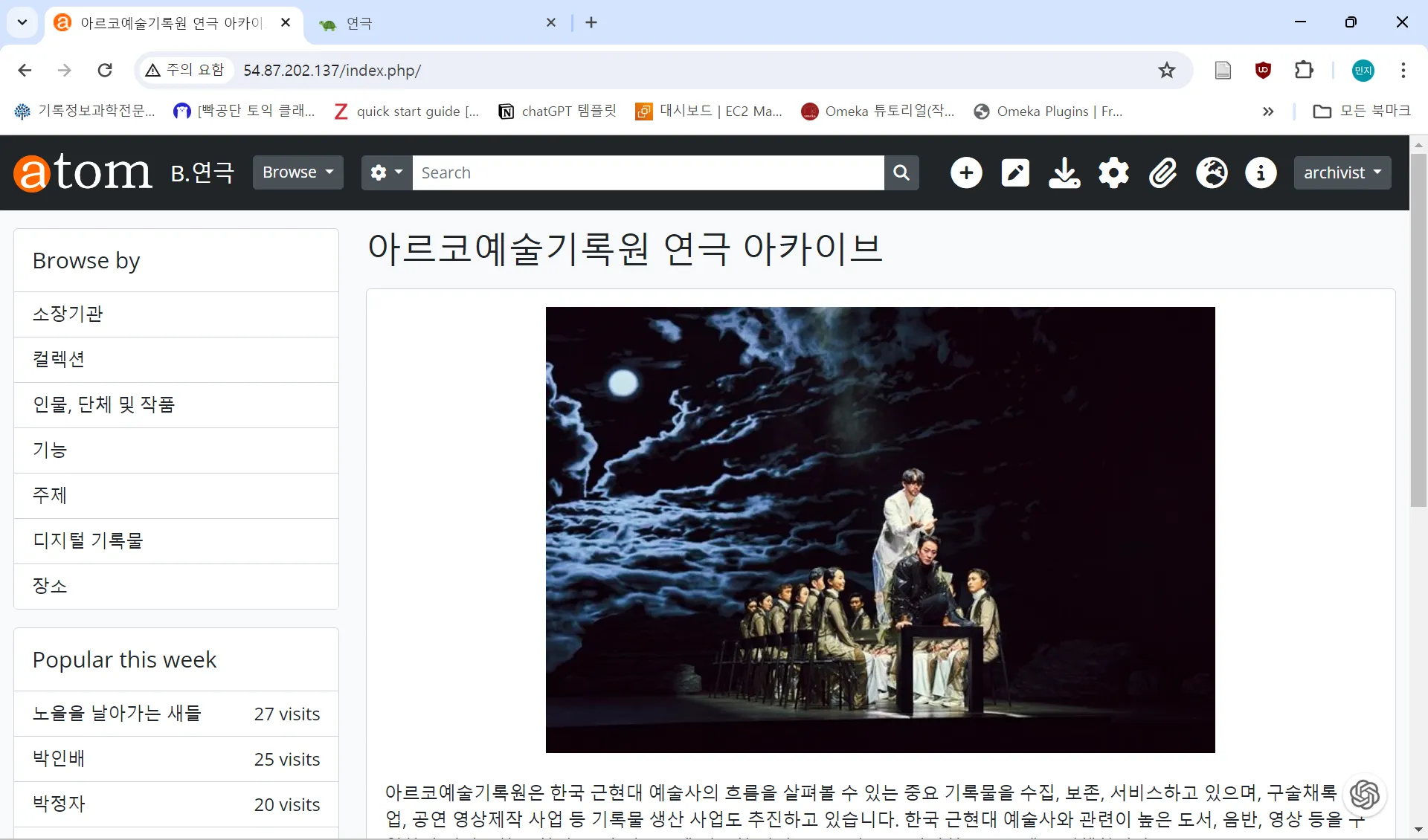1428x840 pixels.
Task: Open the Manage pencil icon menu
Action: click(1015, 172)
